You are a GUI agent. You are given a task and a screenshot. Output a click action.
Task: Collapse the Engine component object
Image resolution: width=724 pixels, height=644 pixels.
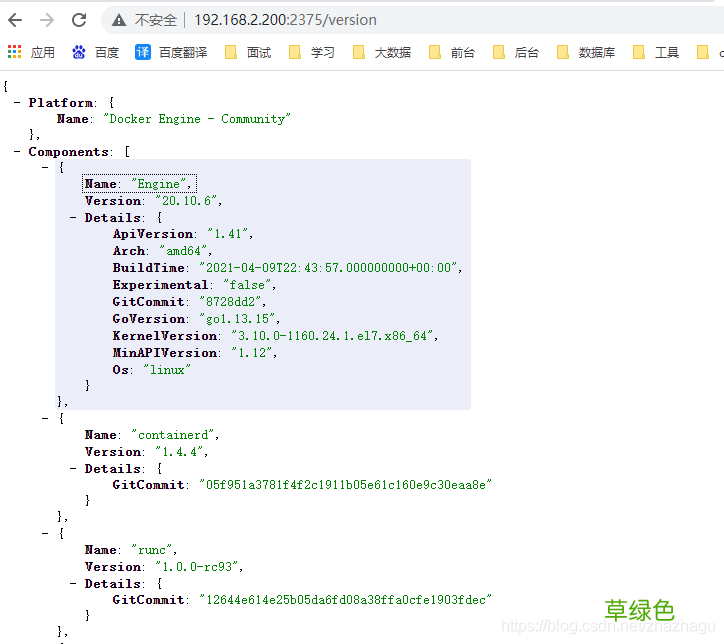click(x=45, y=168)
